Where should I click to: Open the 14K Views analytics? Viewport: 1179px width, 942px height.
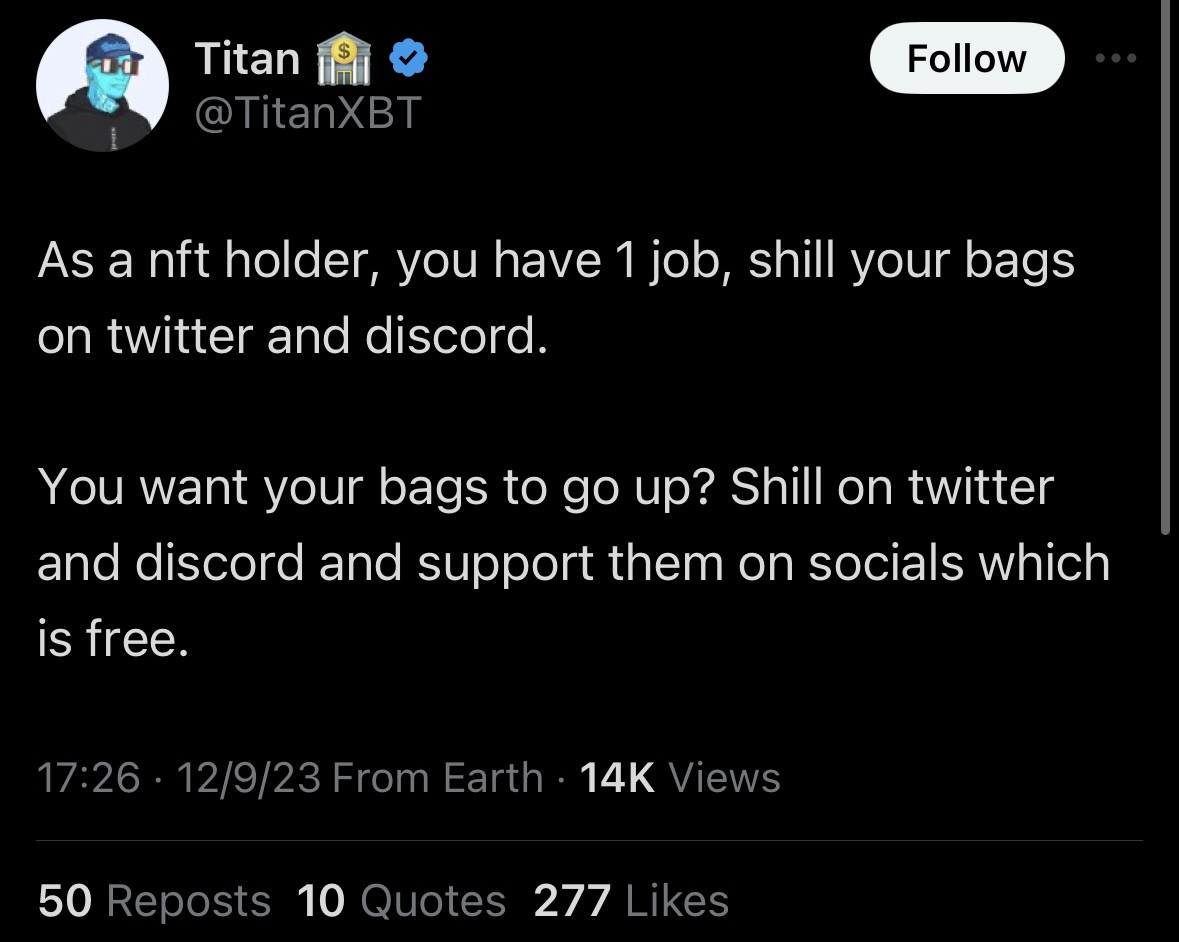680,777
